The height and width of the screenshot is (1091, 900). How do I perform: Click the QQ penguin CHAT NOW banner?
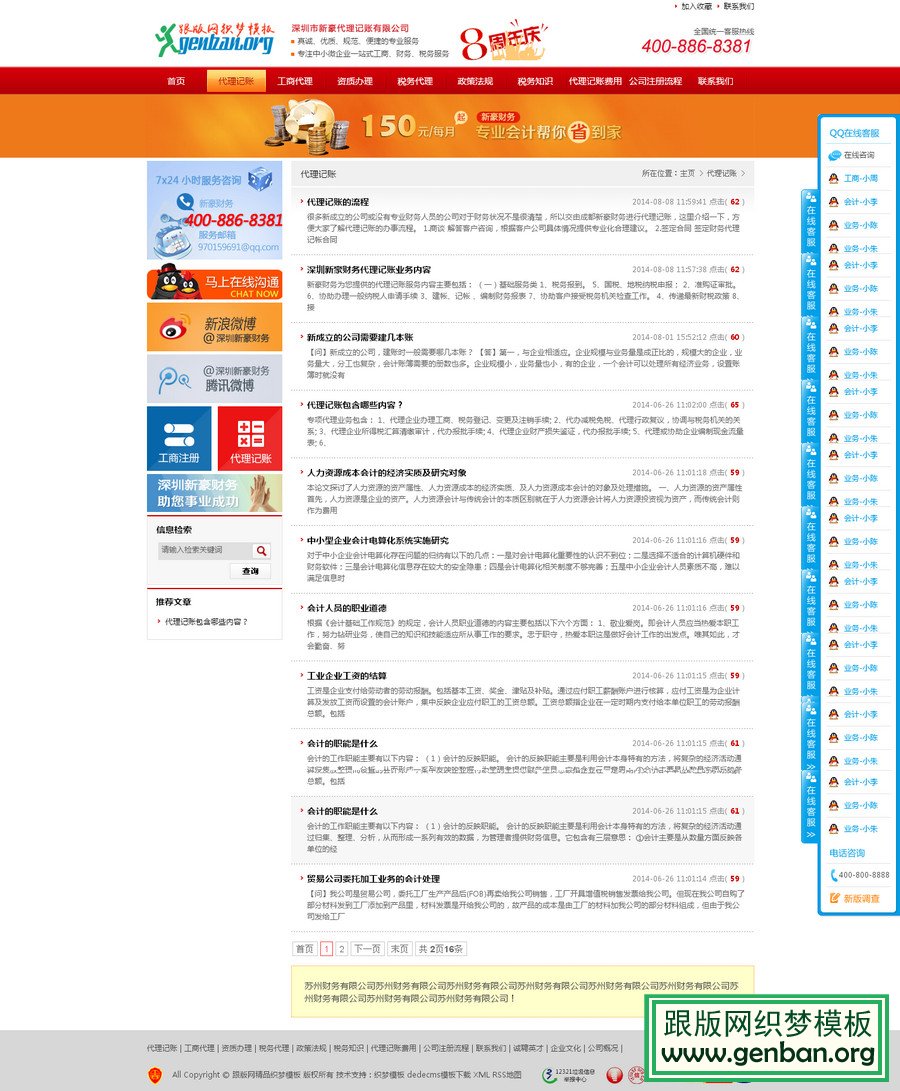pos(214,285)
